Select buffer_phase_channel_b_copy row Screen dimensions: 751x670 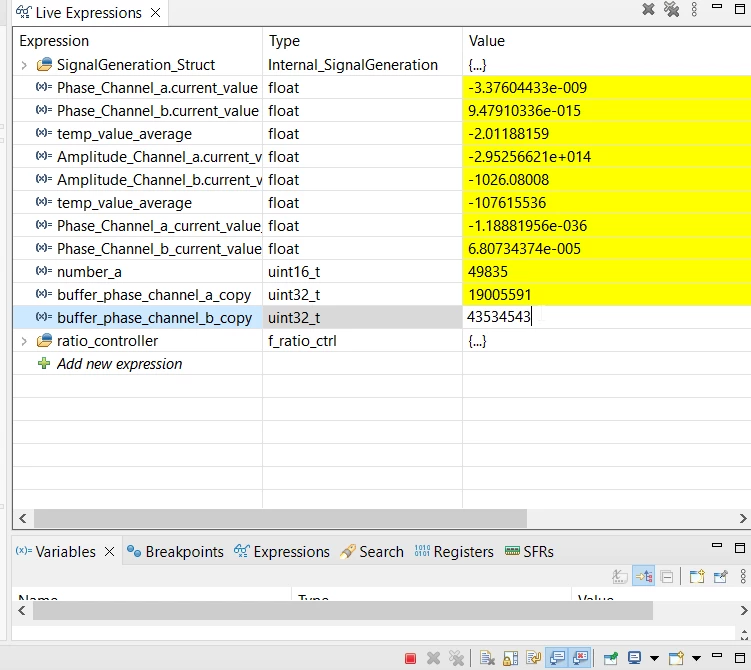381,318
